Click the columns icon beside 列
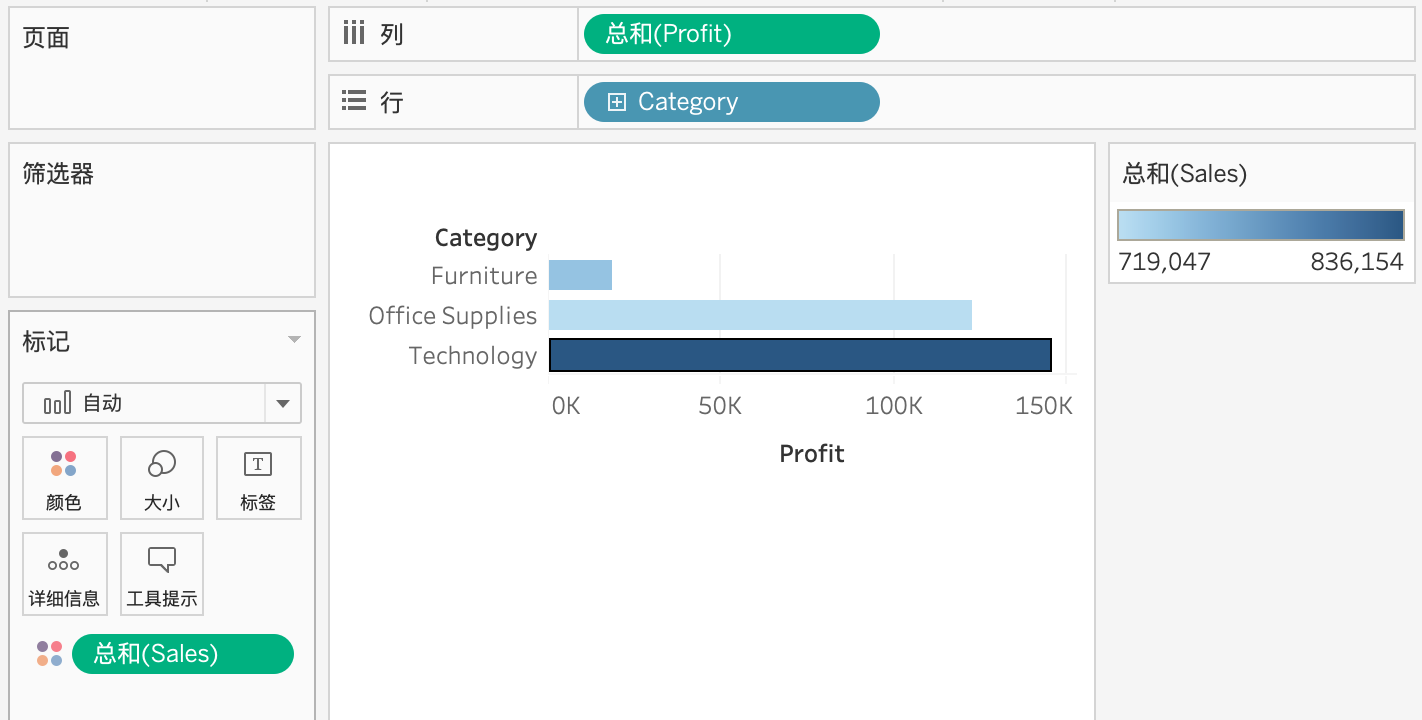 tap(354, 34)
